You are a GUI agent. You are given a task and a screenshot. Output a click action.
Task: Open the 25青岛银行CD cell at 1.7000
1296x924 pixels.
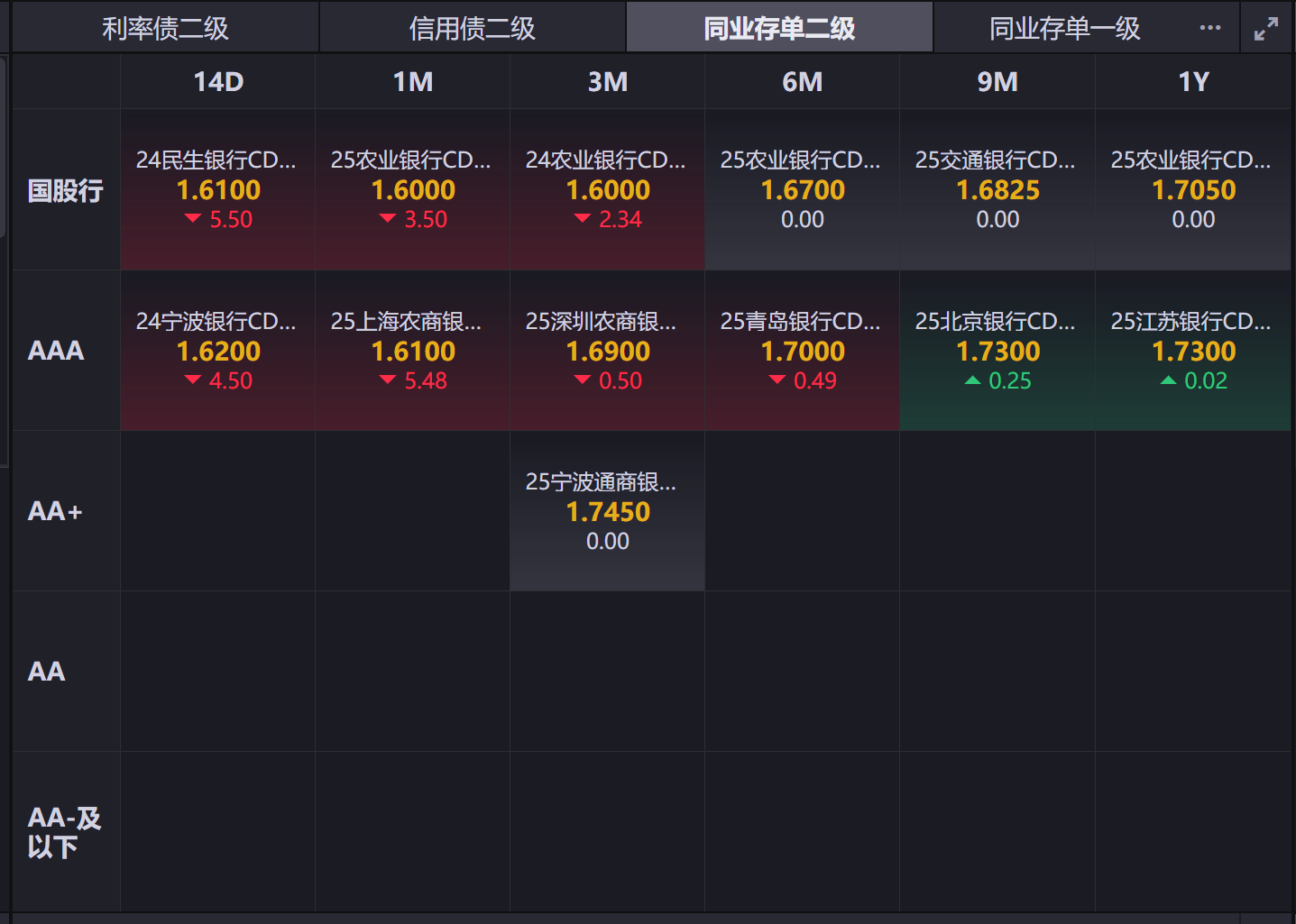pyautogui.click(x=802, y=351)
